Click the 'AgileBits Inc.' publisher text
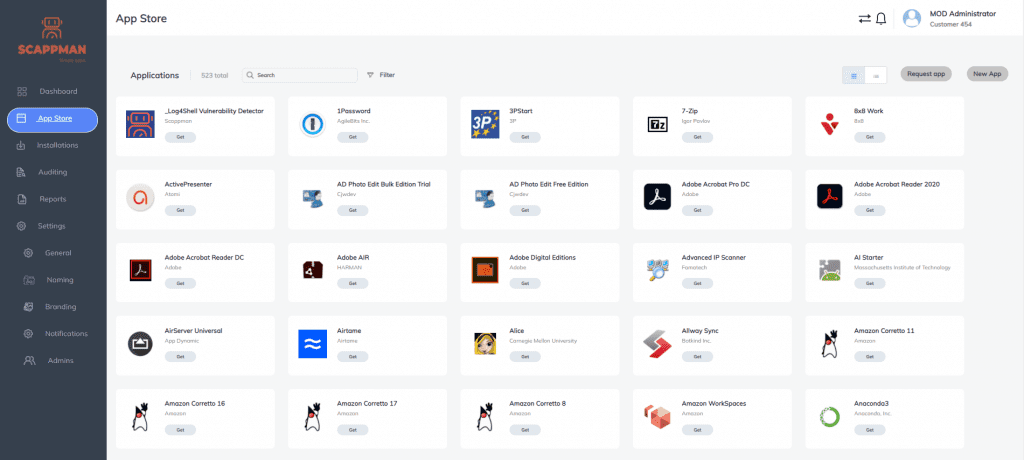 (x=353, y=122)
